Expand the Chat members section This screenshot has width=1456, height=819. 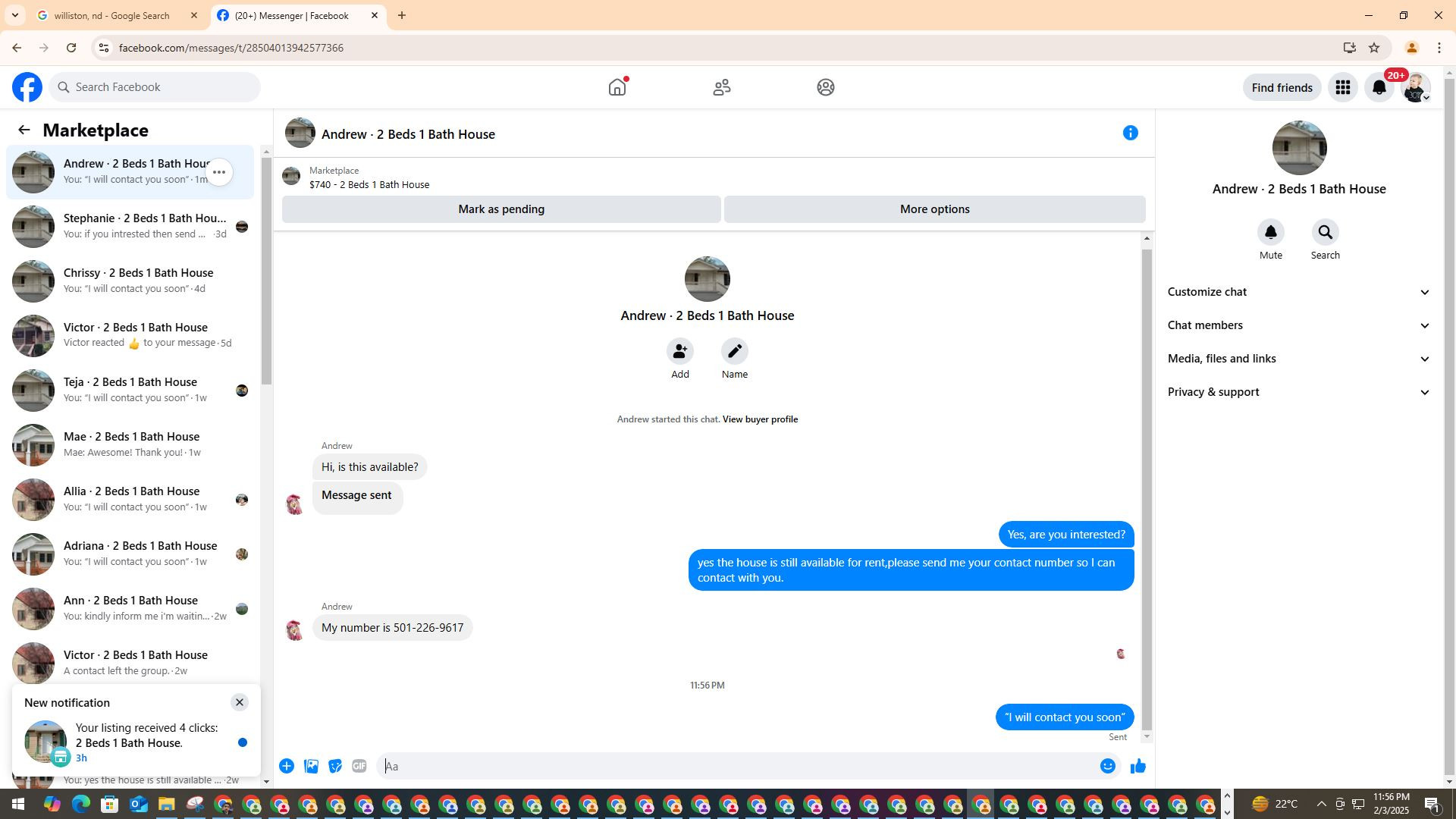[1299, 325]
